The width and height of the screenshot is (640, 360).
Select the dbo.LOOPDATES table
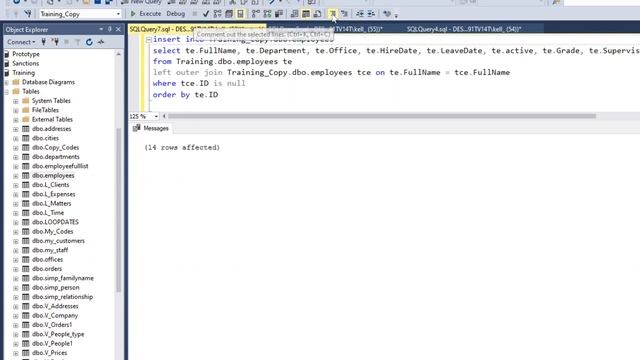(55, 222)
